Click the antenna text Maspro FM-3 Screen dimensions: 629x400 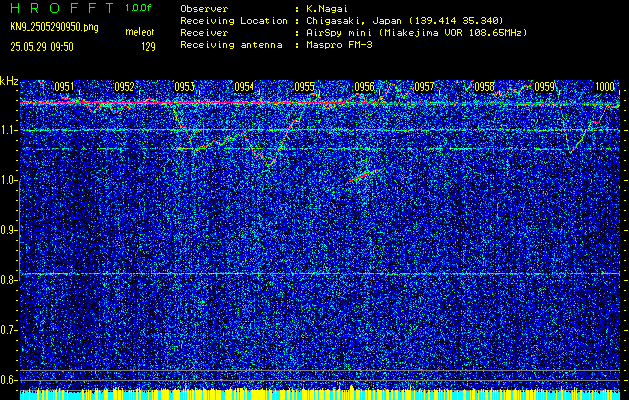[339, 45]
